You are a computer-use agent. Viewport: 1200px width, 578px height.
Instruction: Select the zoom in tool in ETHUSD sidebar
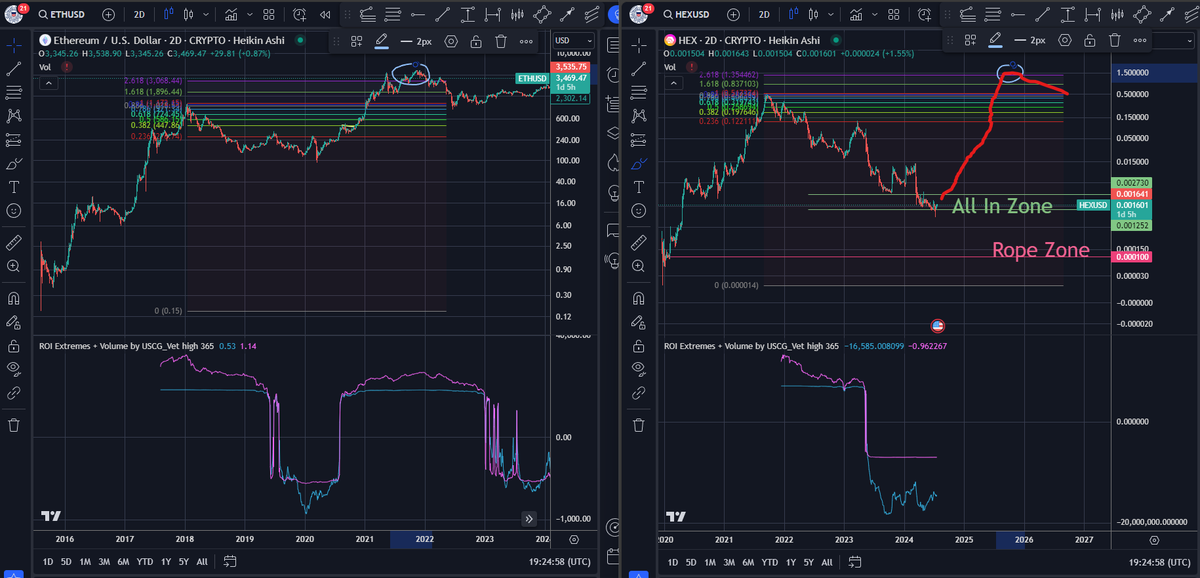coord(14,267)
